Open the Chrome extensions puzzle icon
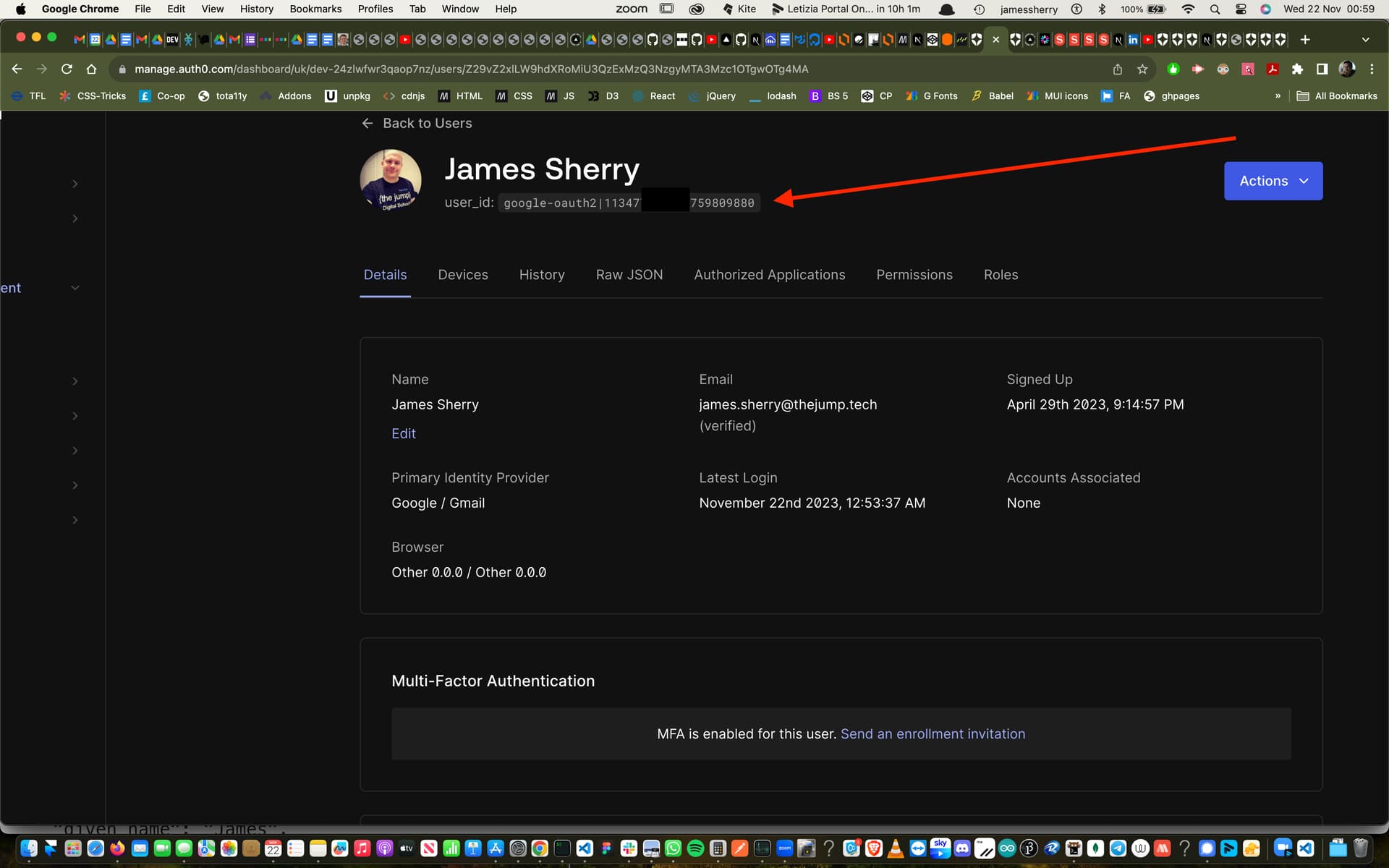 click(1297, 69)
